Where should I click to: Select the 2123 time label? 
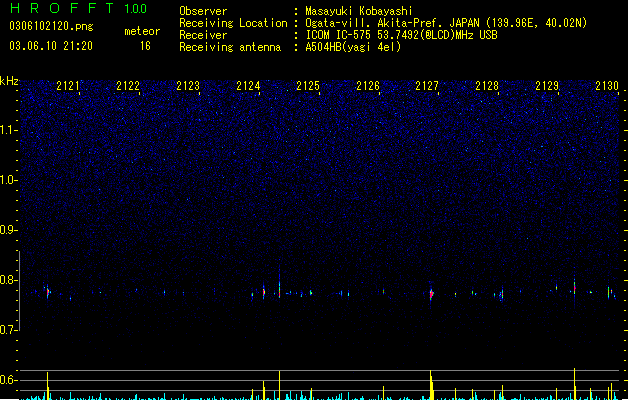click(188, 86)
